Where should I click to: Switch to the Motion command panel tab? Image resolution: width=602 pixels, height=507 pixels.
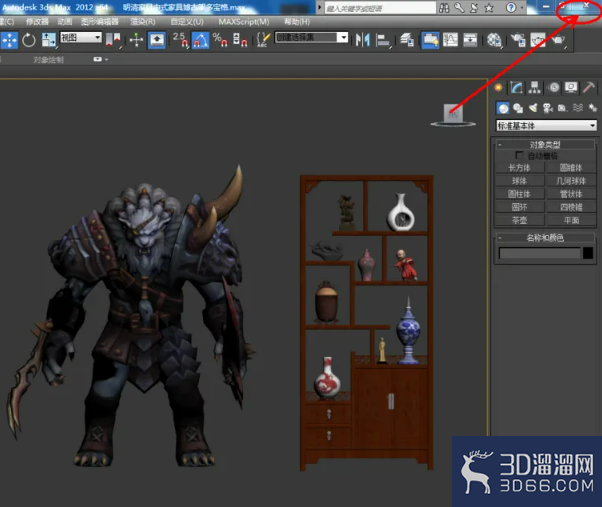pos(553,88)
